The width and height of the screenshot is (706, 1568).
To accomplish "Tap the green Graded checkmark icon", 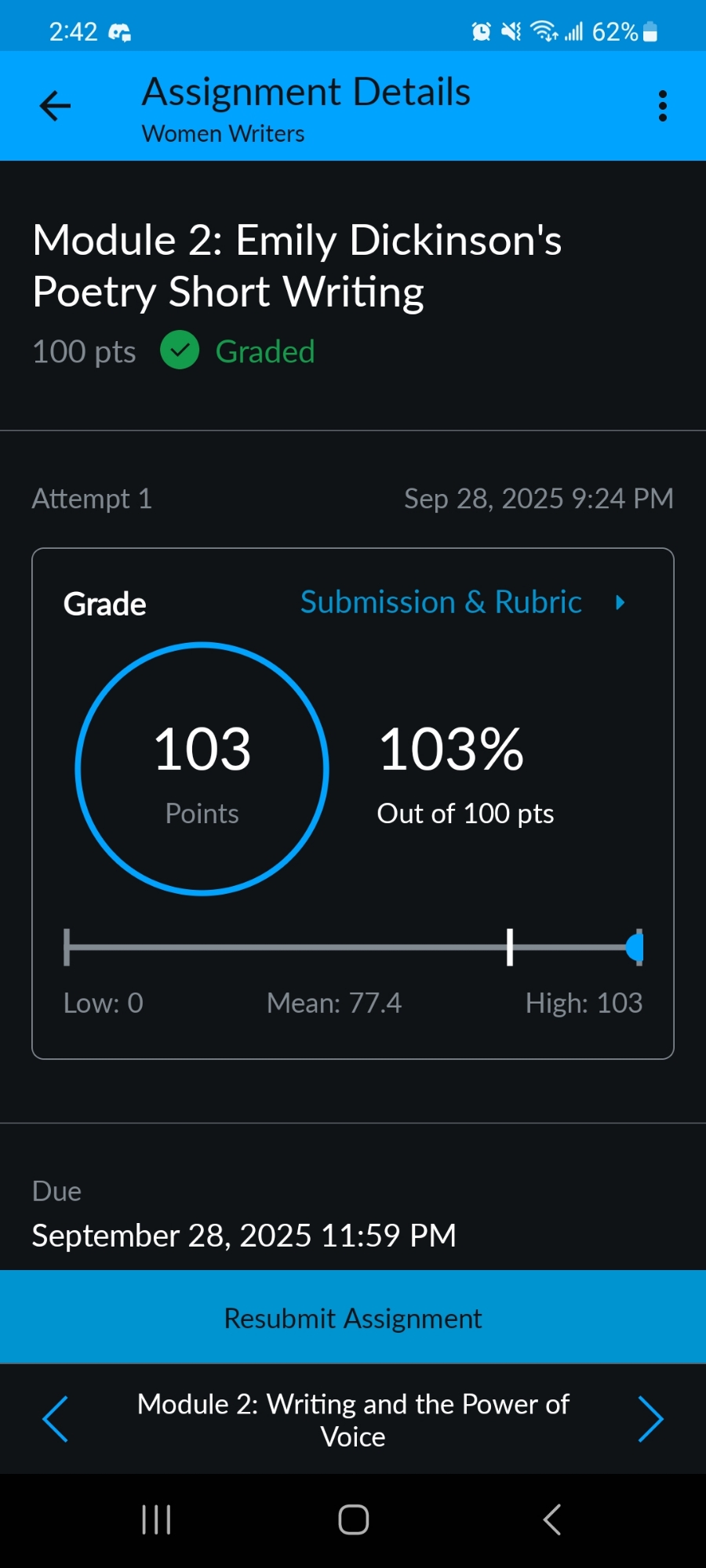I will click(x=180, y=350).
